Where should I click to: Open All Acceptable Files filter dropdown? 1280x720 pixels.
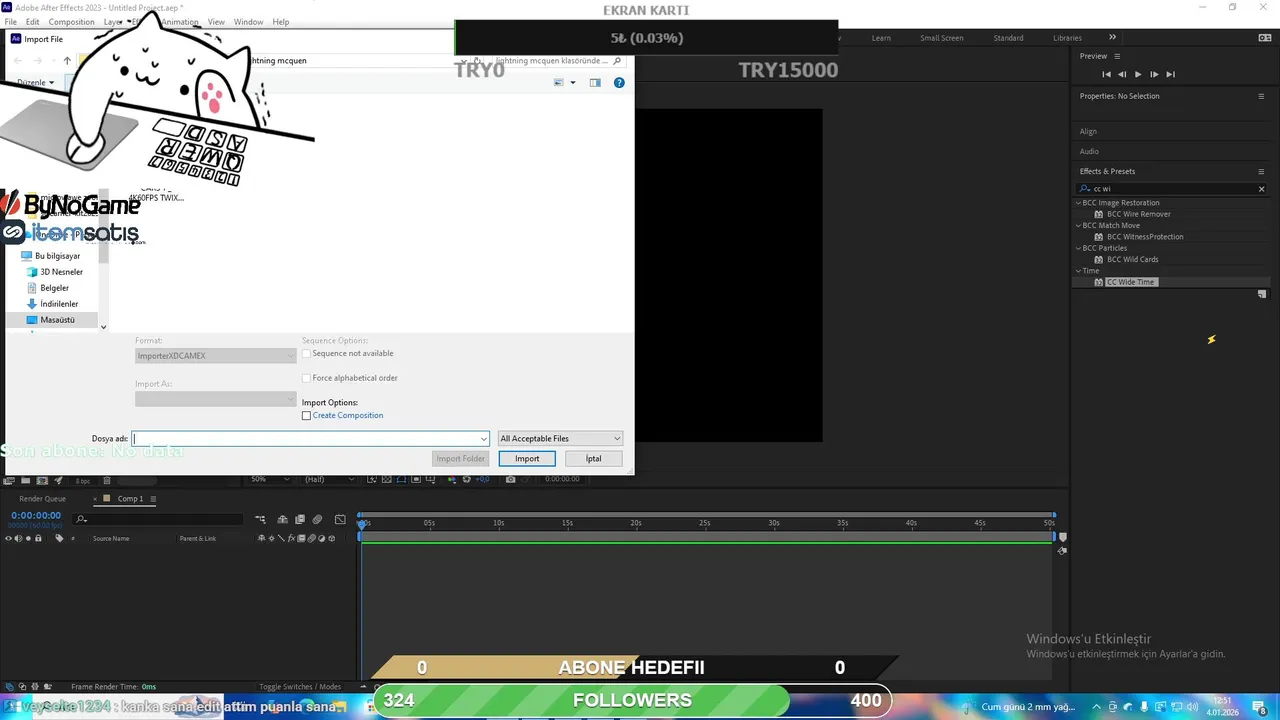click(560, 439)
